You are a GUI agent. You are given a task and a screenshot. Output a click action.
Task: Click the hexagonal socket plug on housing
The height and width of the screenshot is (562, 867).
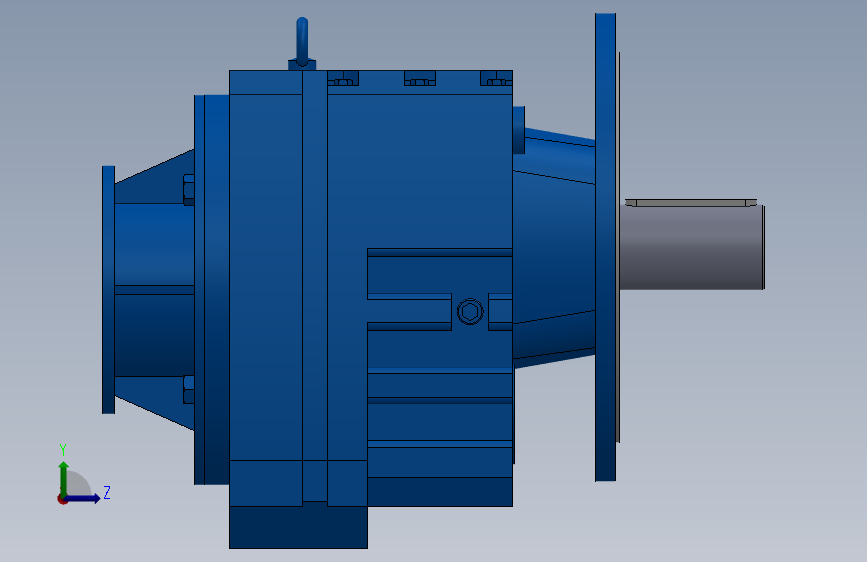[471, 312]
